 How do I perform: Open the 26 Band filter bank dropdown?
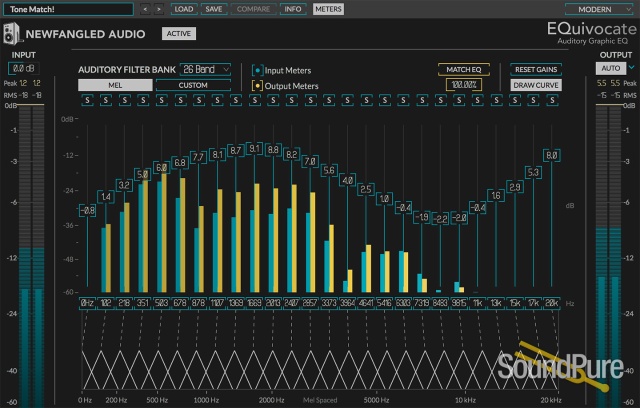pos(205,69)
